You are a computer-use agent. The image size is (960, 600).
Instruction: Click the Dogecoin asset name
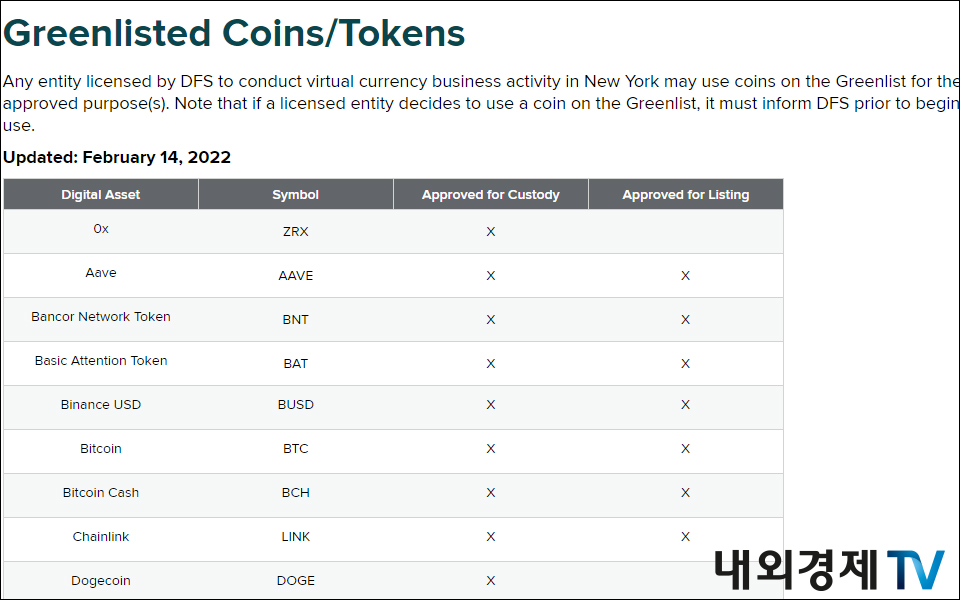pos(101,581)
